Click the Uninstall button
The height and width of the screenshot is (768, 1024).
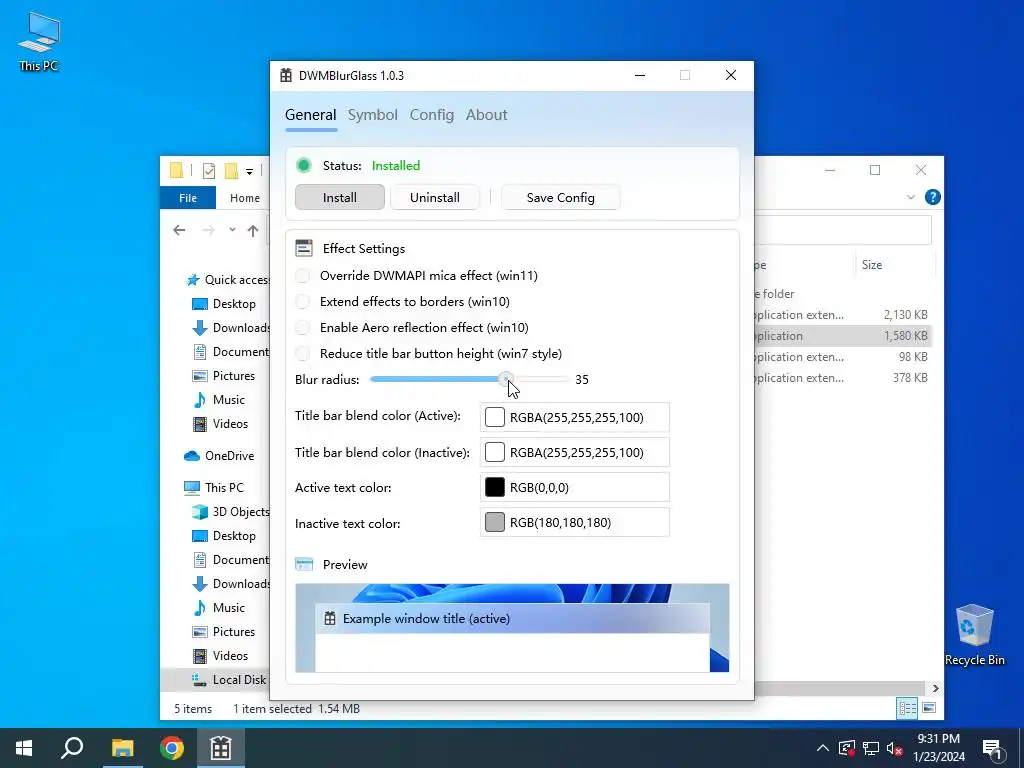[435, 197]
